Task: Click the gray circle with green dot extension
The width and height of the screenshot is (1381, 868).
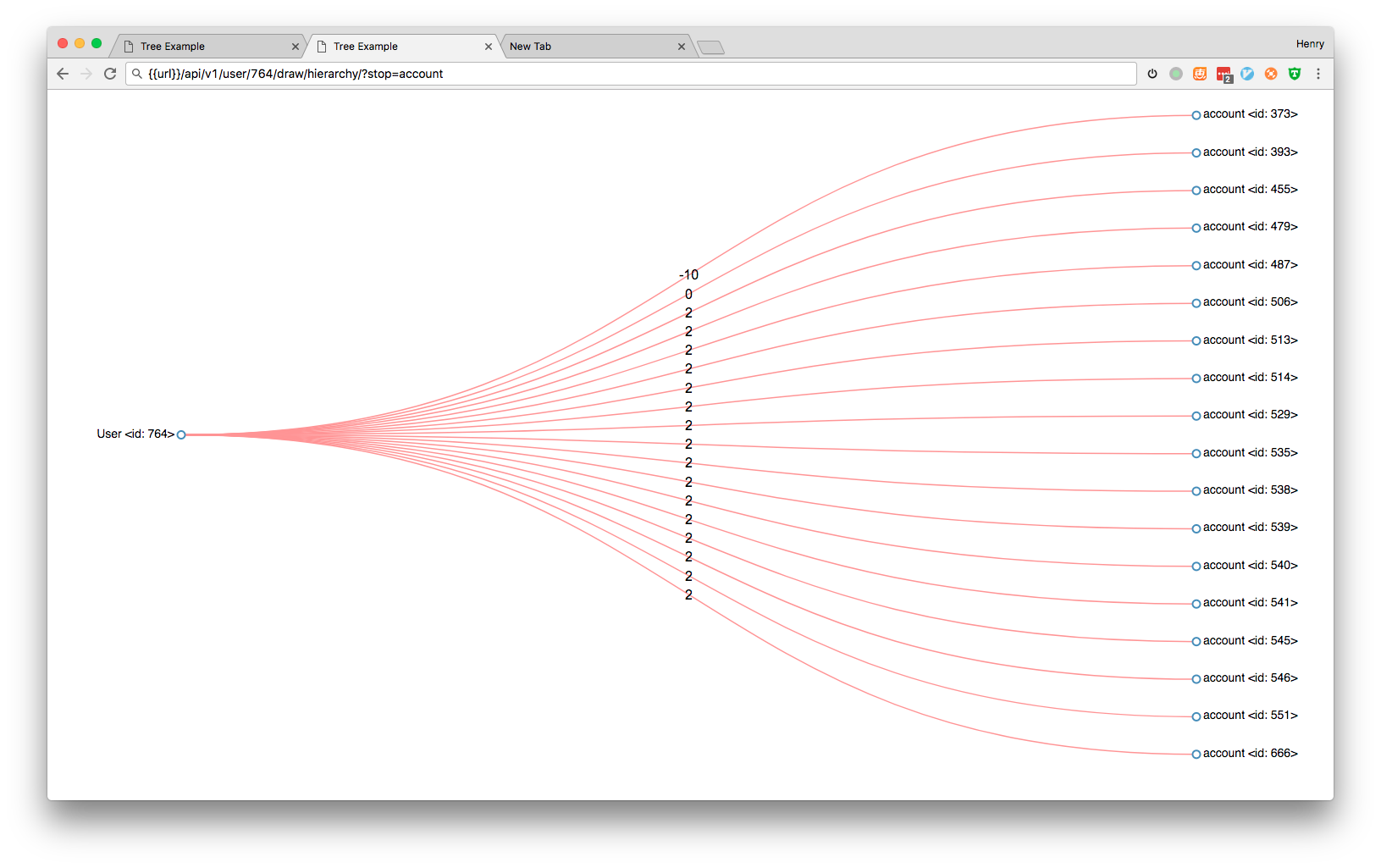Action: point(1176,74)
